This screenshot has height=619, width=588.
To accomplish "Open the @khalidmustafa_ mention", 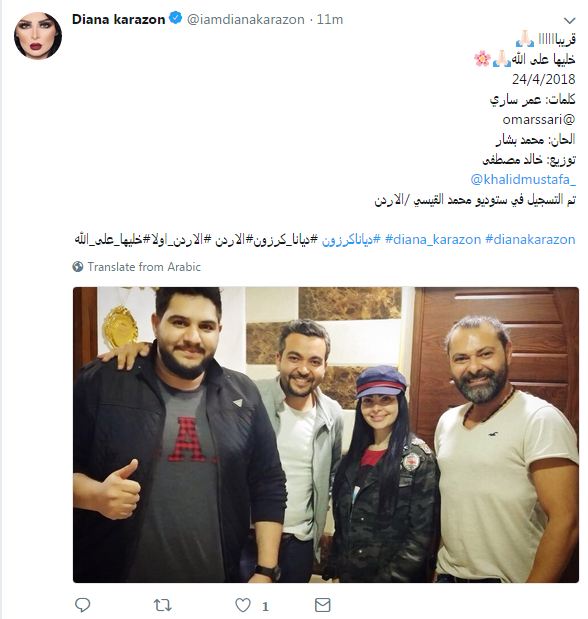I will point(523,180).
